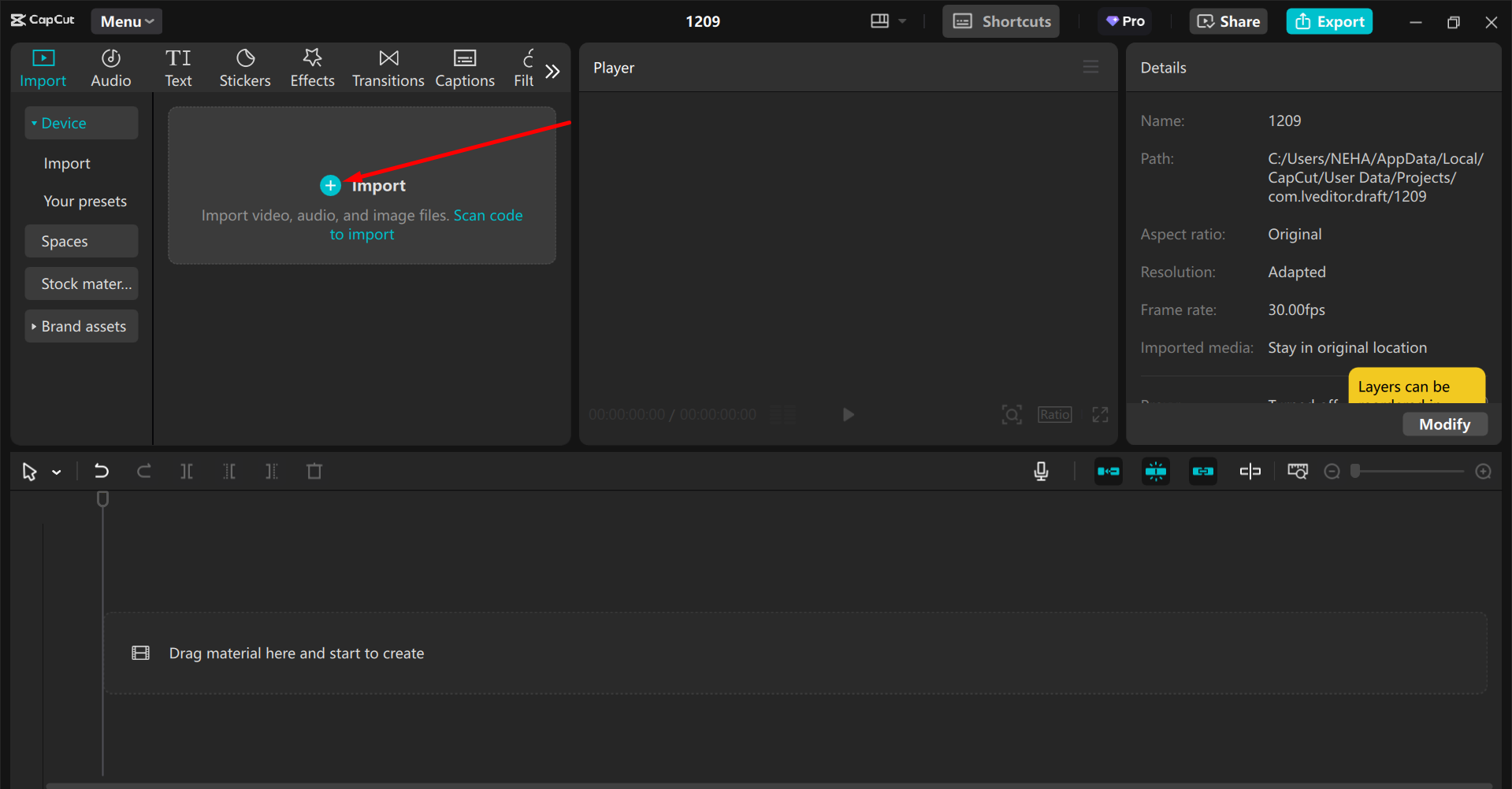The height and width of the screenshot is (789, 1512).
Task: Show more tabs with the double chevron
Action: 552,72
